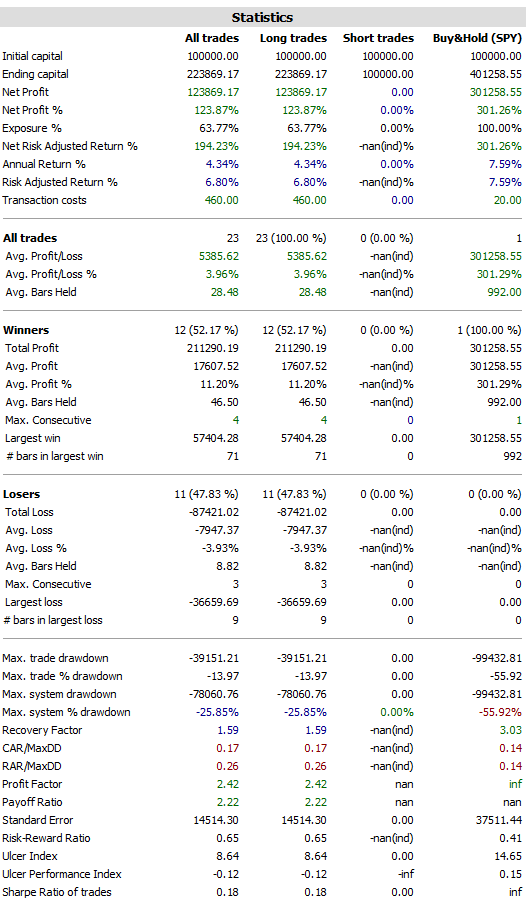Click the Annual Return % row label
Screen dimensions: 530x902
tap(44, 164)
